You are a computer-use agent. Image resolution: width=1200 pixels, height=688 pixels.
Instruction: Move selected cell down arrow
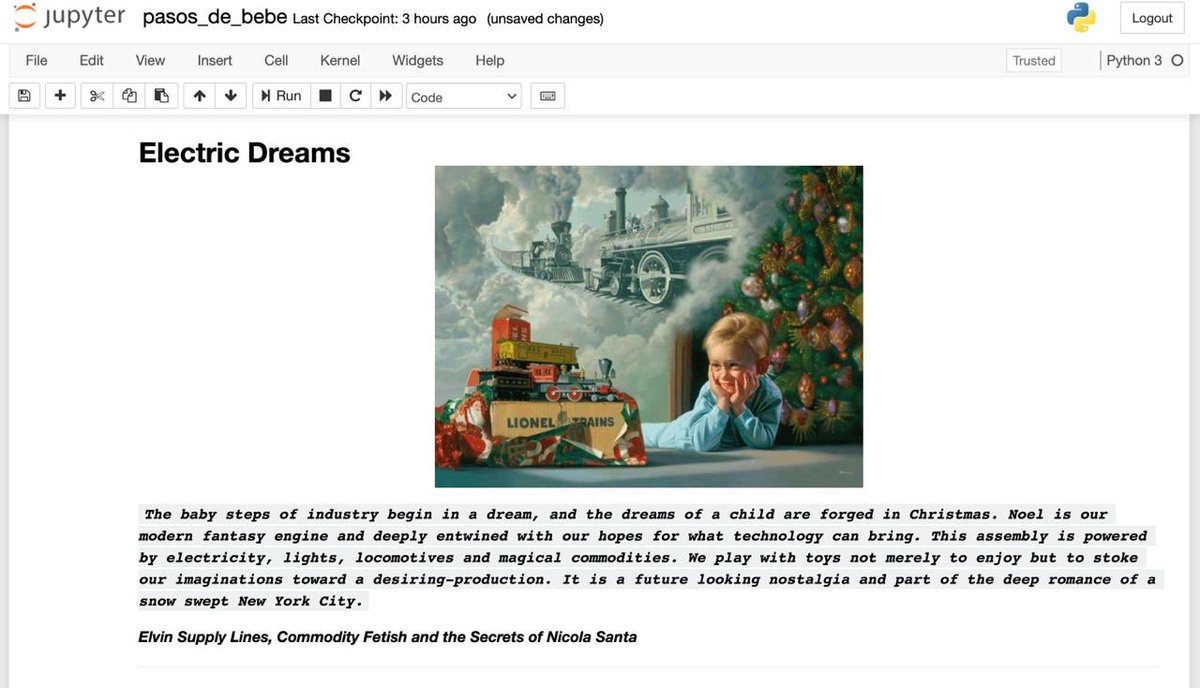click(x=231, y=96)
